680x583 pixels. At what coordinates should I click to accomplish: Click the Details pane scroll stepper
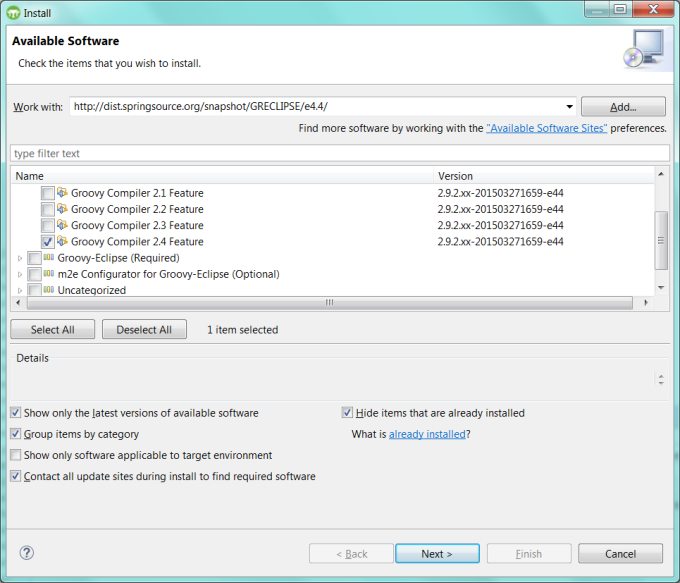point(661,380)
